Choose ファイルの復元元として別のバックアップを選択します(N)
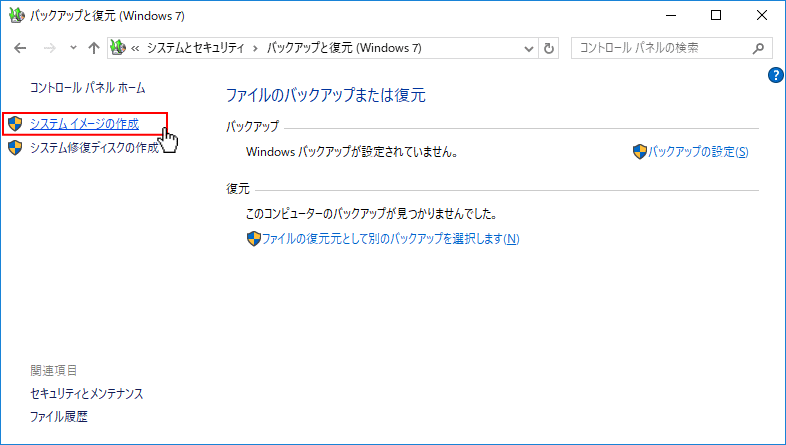 coord(390,239)
